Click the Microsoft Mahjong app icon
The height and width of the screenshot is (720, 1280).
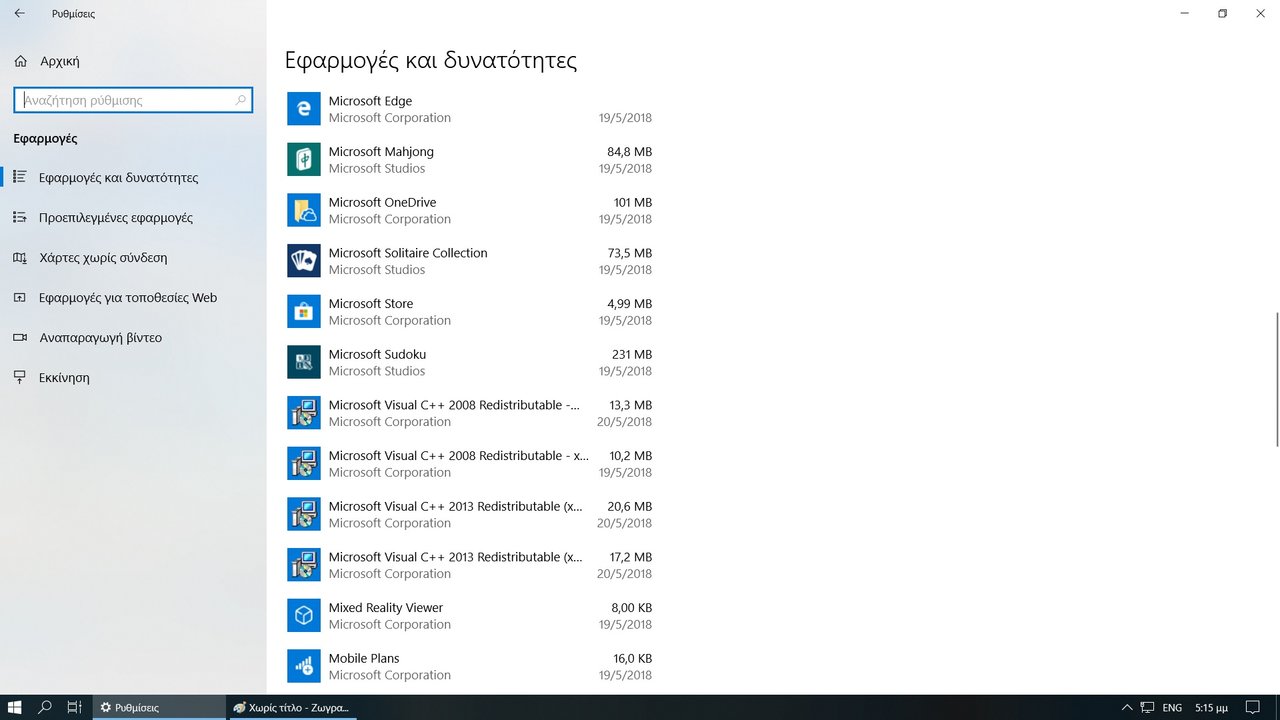304,160
